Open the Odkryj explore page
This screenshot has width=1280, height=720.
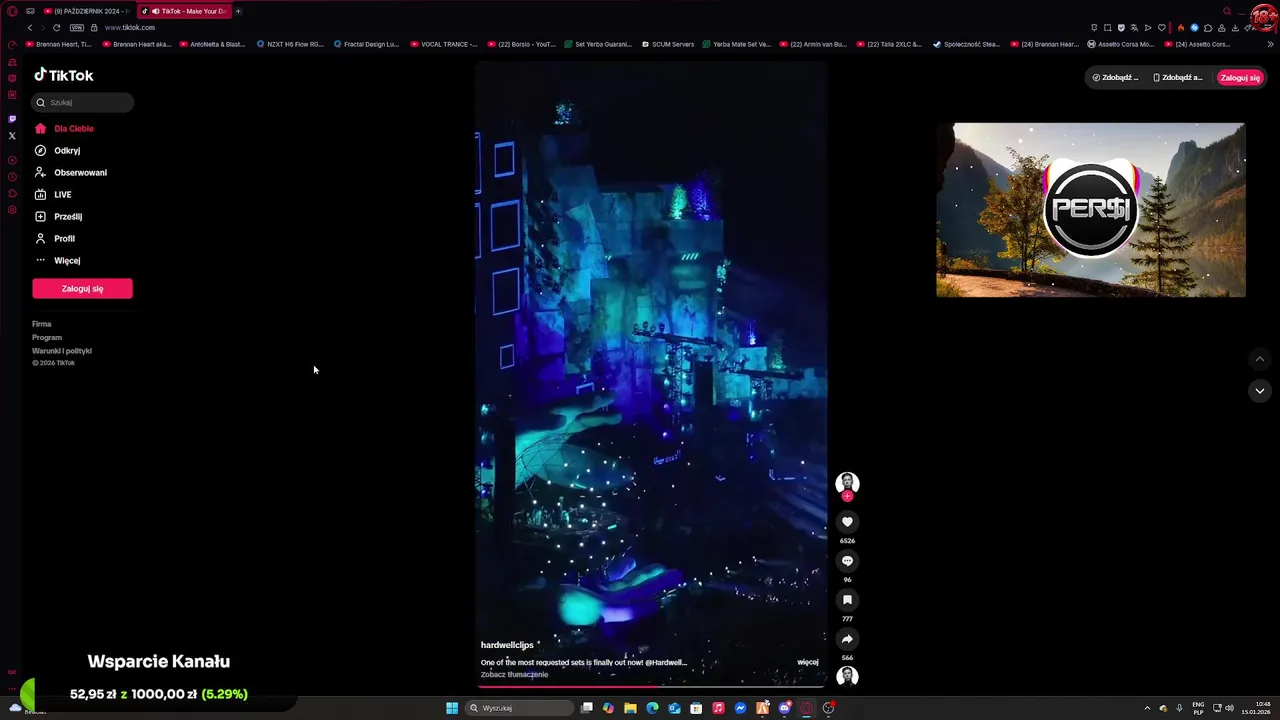tap(58, 151)
